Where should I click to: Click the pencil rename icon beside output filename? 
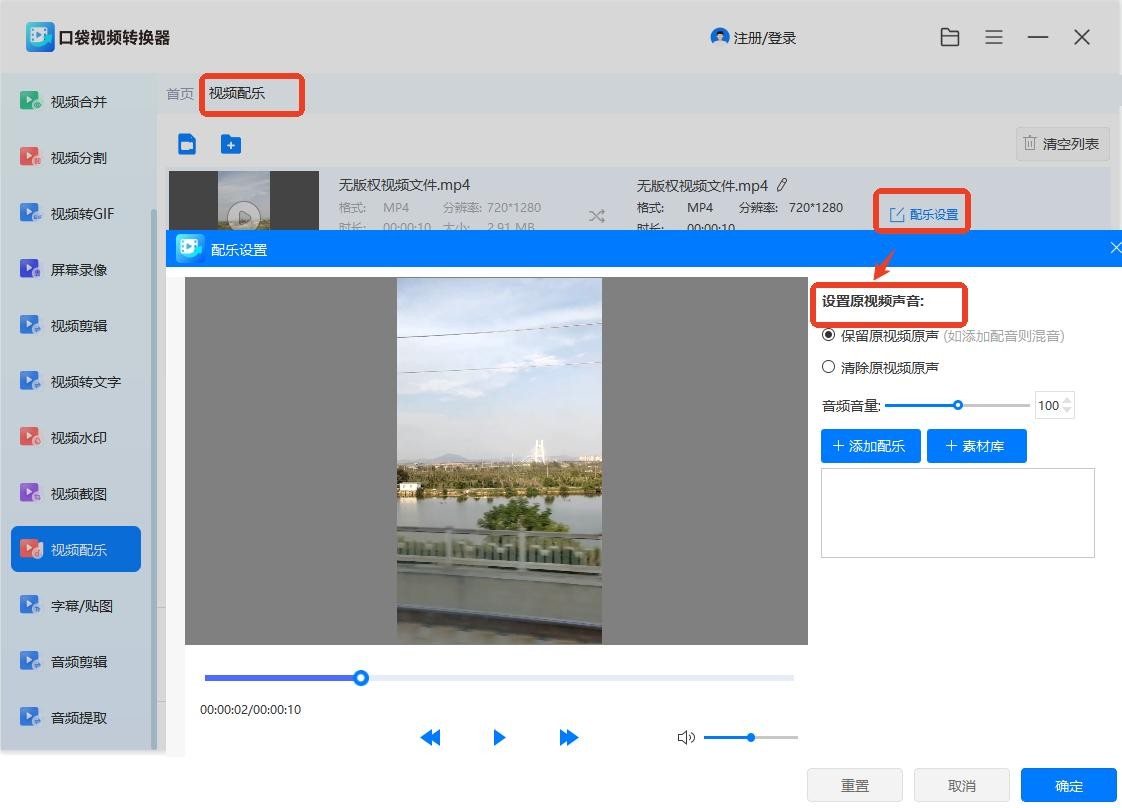[x=782, y=185]
